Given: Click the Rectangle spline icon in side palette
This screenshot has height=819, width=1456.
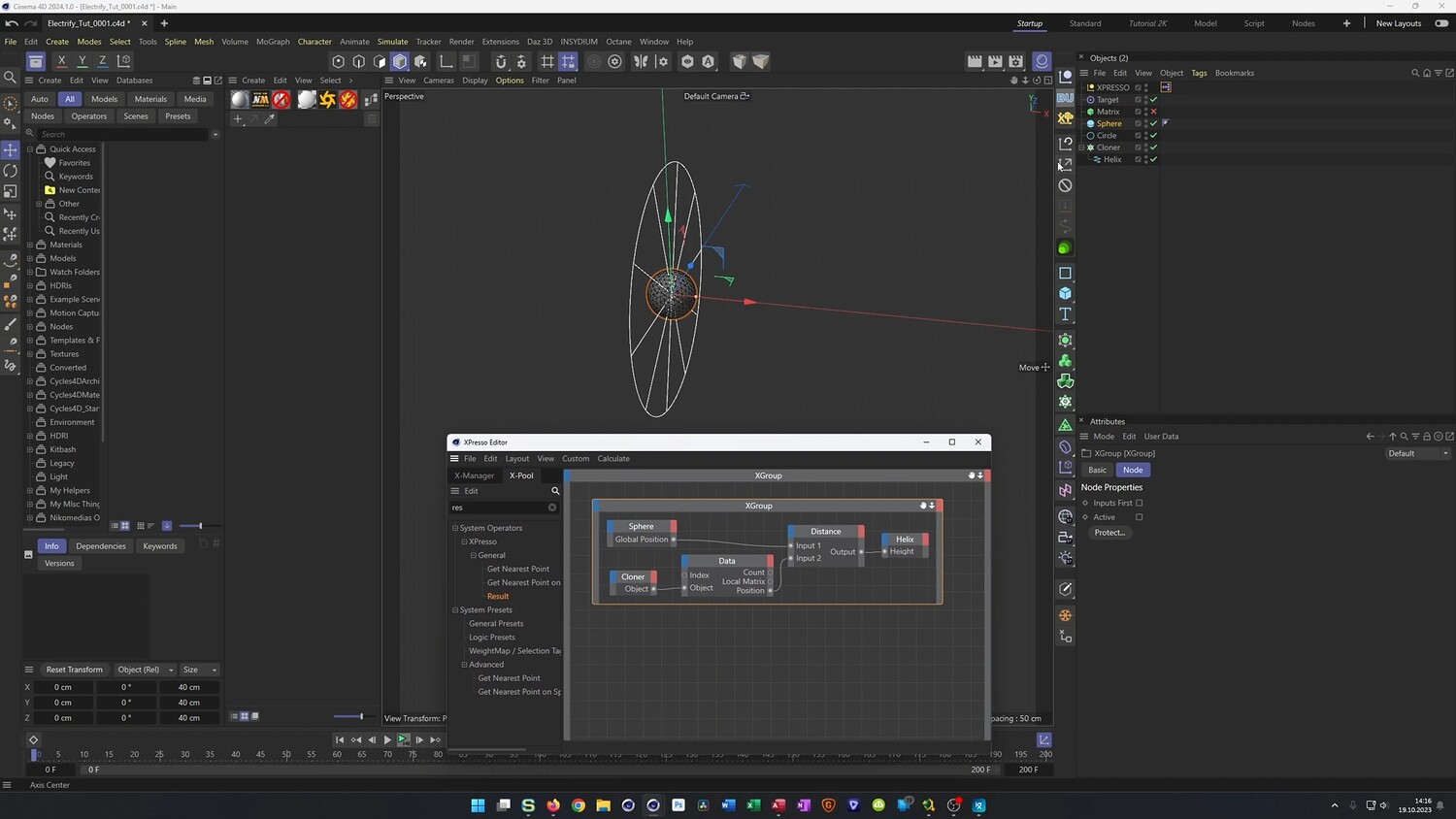Looking at the screenshot, I should [x=1065, y=273].
